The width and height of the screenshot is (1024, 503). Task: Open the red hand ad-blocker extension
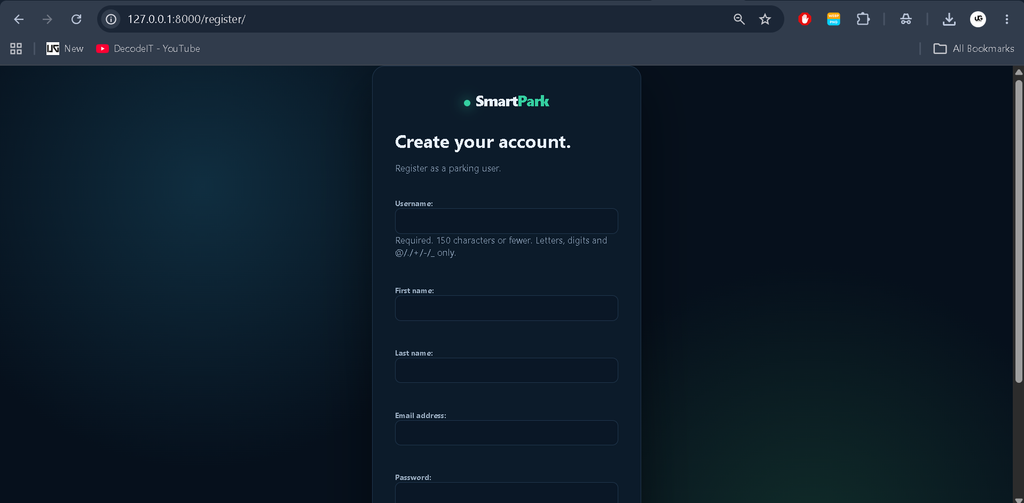[x=805, y=20]
